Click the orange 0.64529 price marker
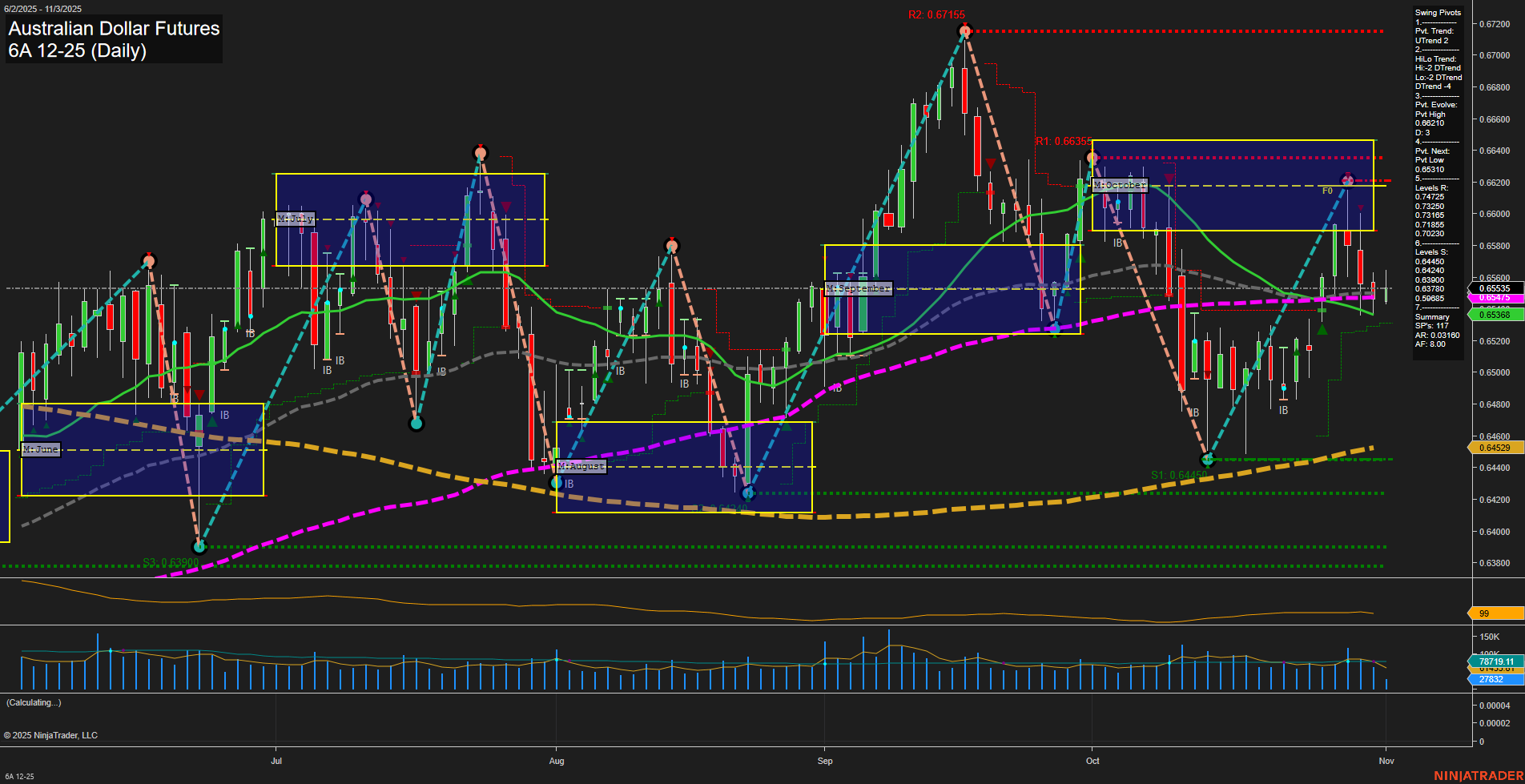This screenshot has height=784, width=1525. pyautogui.click(x=1495, y=448)
